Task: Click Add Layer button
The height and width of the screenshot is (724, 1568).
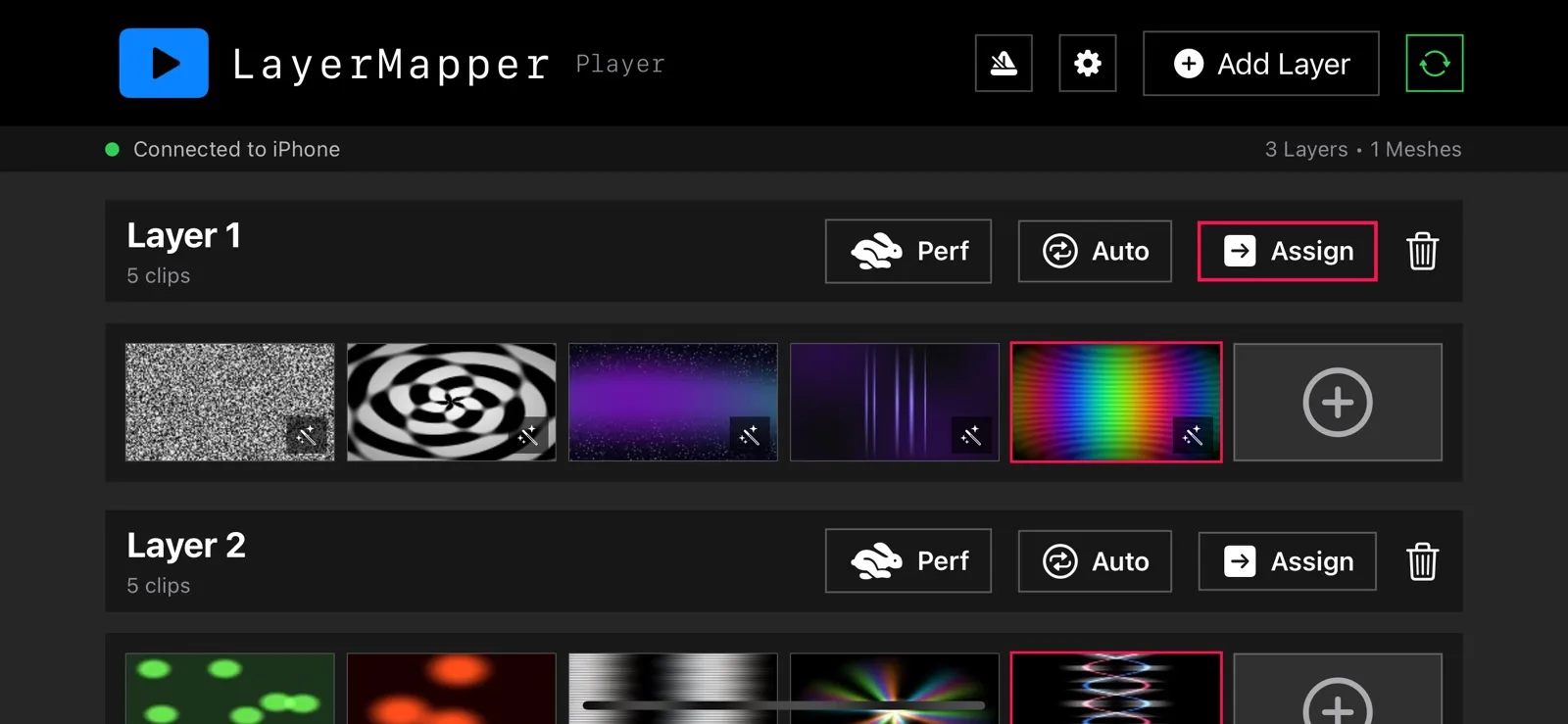Action: (x=1261, y=64)
